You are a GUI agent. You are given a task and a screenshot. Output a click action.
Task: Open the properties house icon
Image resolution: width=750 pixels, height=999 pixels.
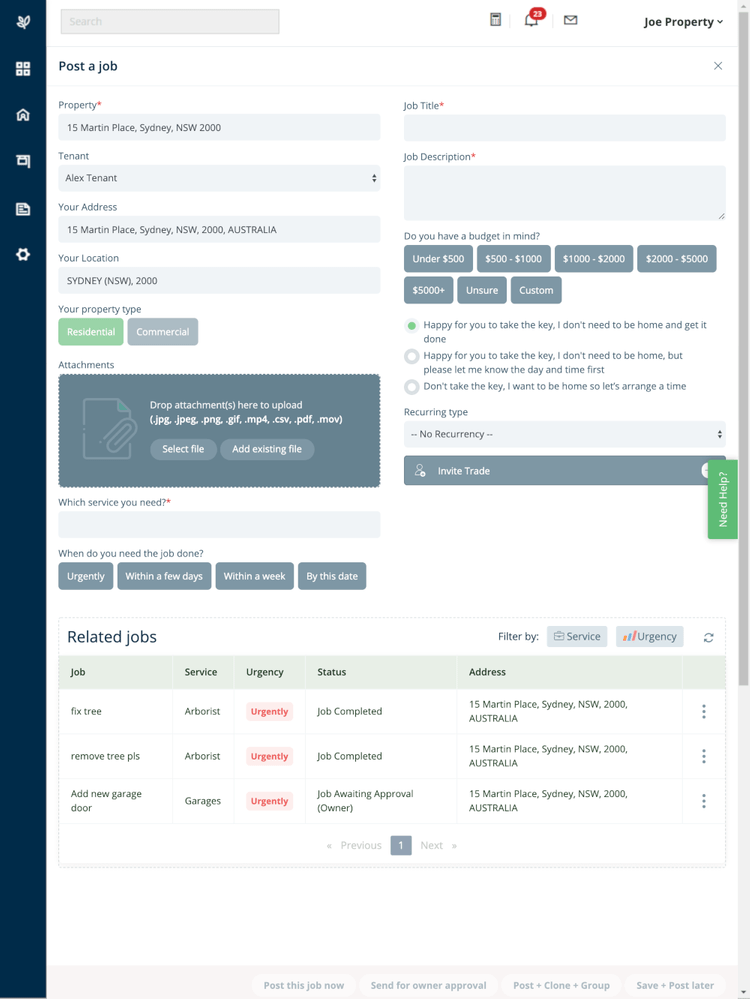tap(23, 115)
